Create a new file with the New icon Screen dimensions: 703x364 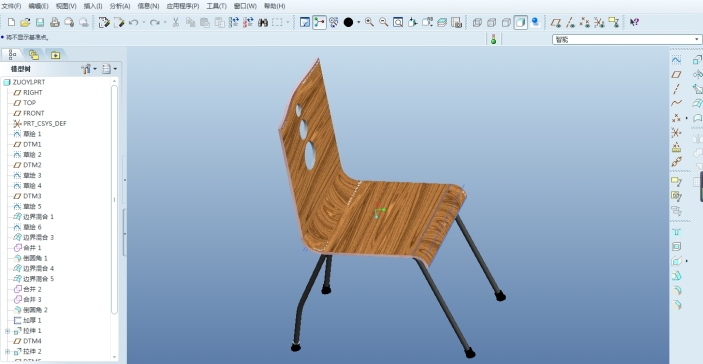[x=12, y=22]
